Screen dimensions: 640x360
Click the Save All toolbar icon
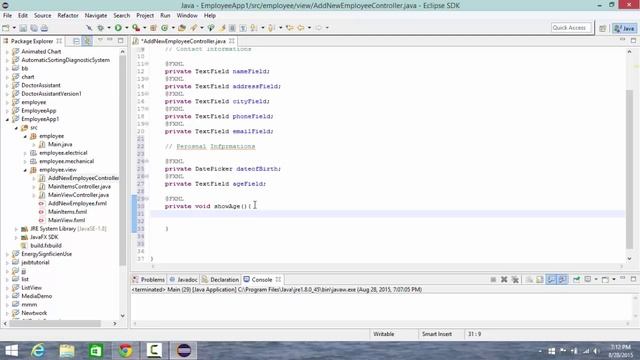click(34, 28)
